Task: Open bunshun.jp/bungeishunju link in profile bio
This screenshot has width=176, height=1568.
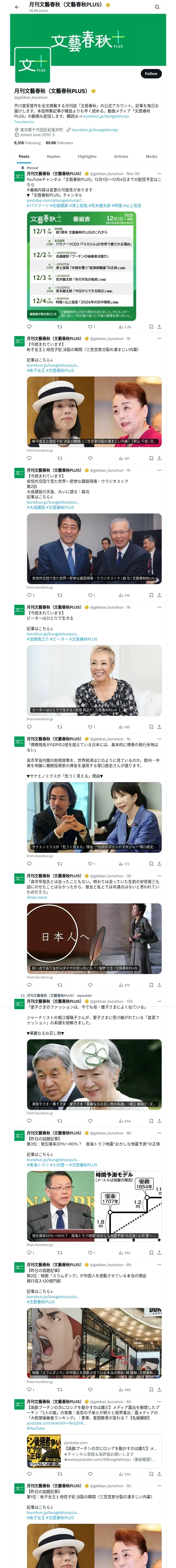Action: tap(95, 130)
